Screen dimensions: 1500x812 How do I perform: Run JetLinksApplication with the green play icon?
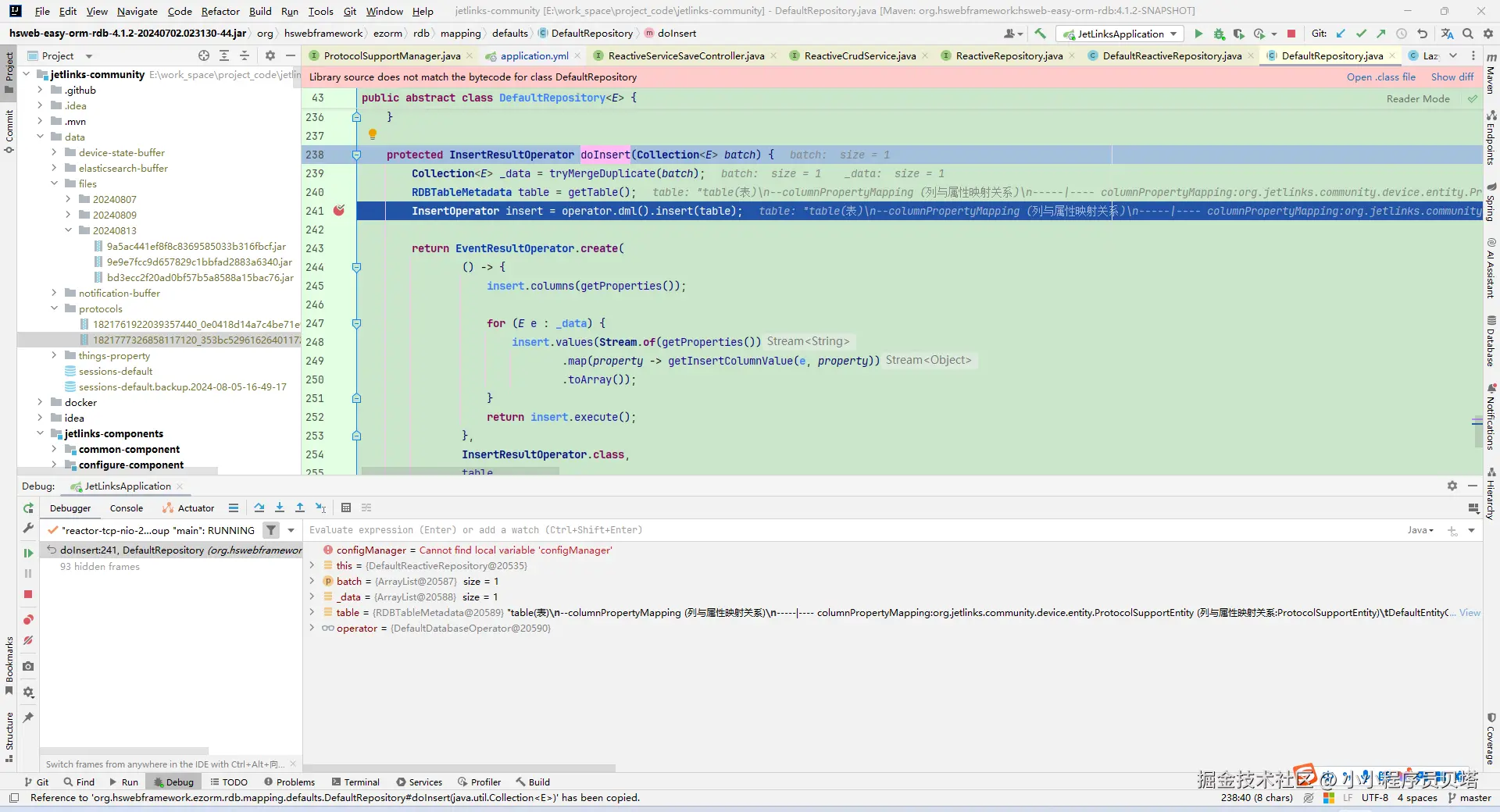point(1198,34)
